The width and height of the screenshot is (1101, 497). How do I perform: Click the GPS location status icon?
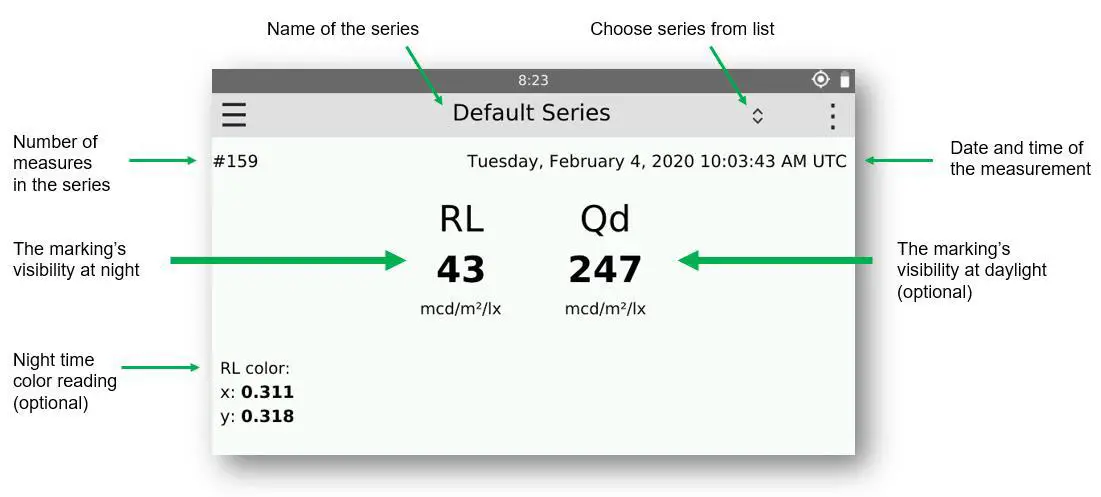(820, 80)
